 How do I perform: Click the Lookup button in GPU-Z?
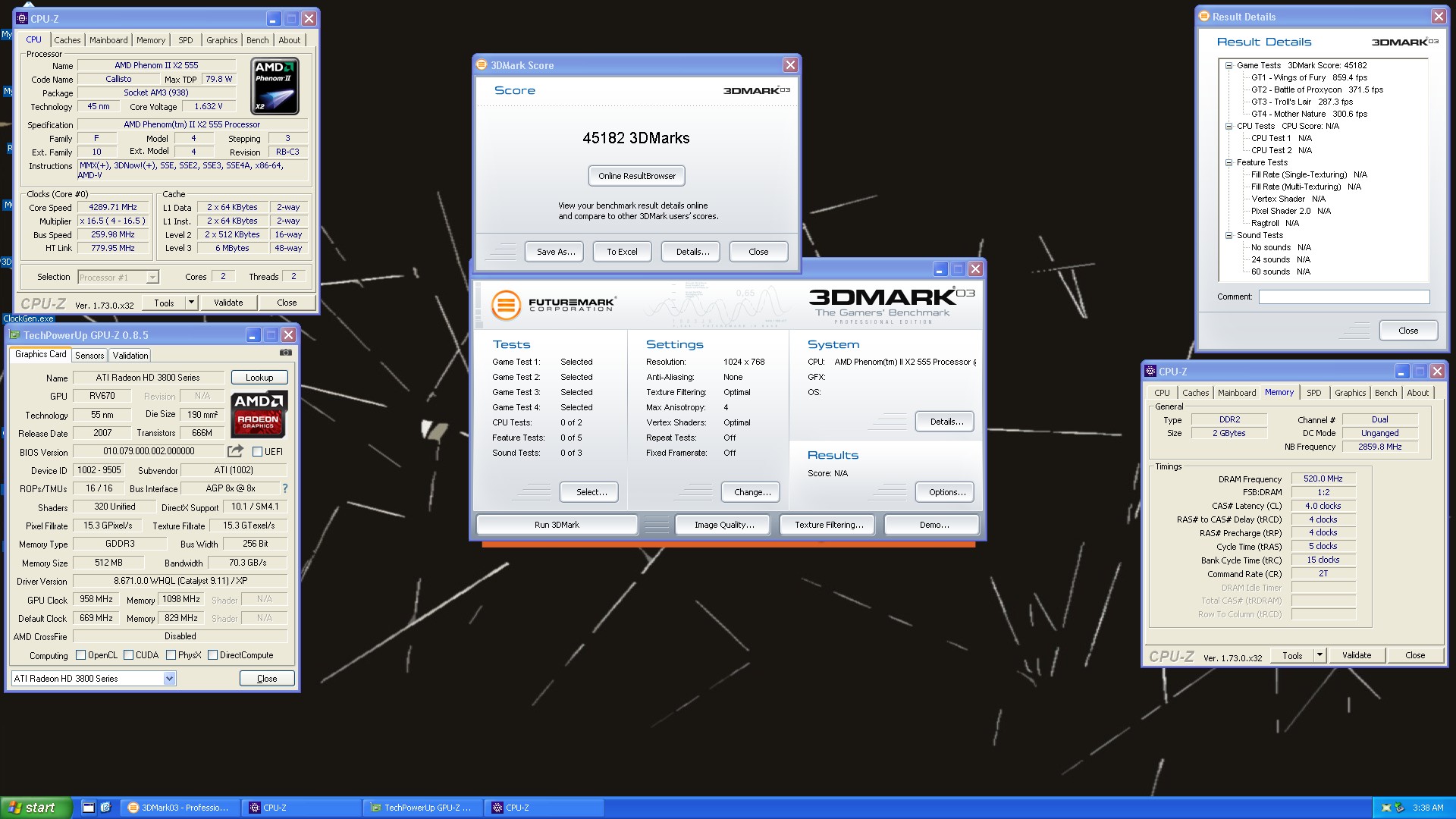coord(259,378)
